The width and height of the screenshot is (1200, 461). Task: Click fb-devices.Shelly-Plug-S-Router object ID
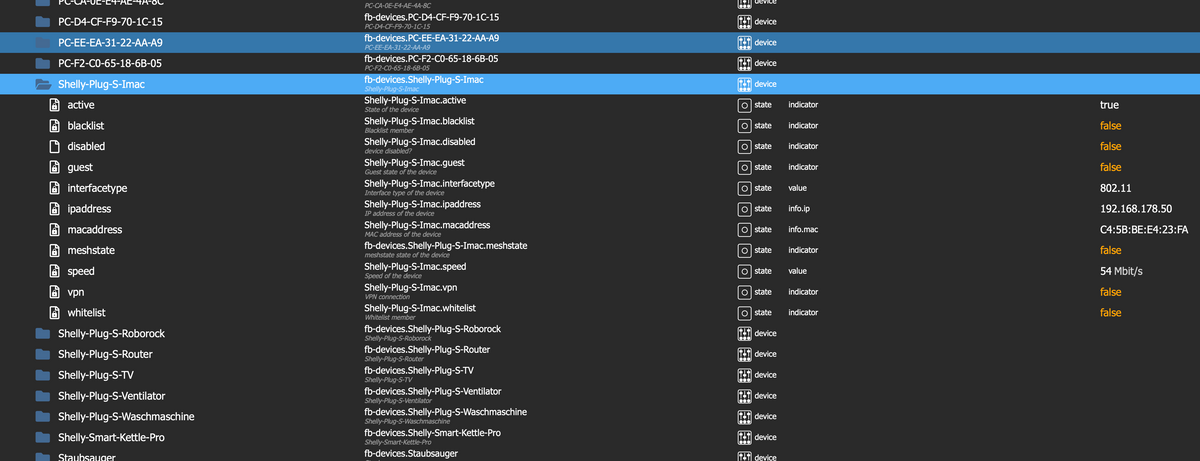[x=427, y=349]
